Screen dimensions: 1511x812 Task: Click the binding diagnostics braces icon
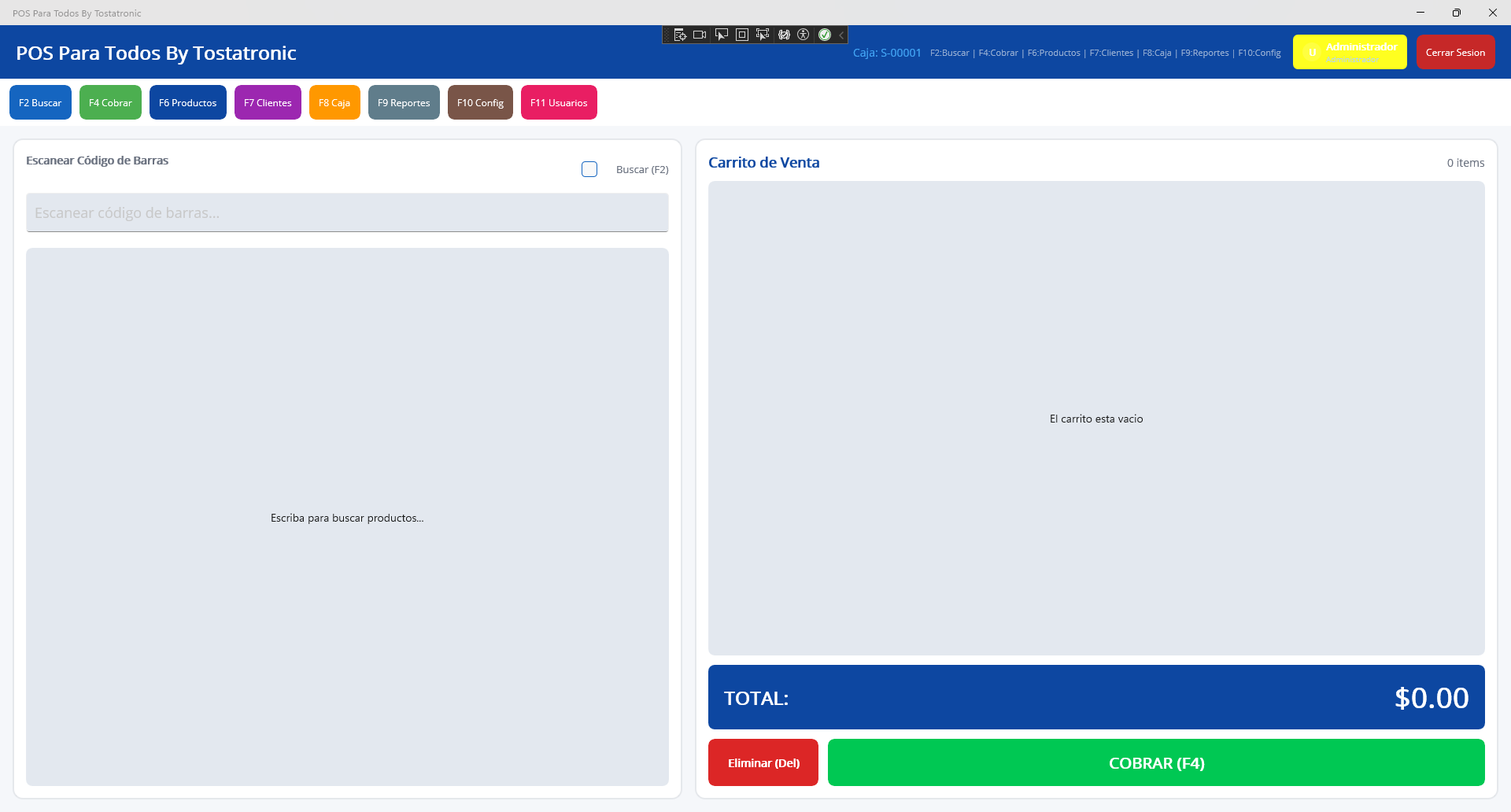click(784, 35)
